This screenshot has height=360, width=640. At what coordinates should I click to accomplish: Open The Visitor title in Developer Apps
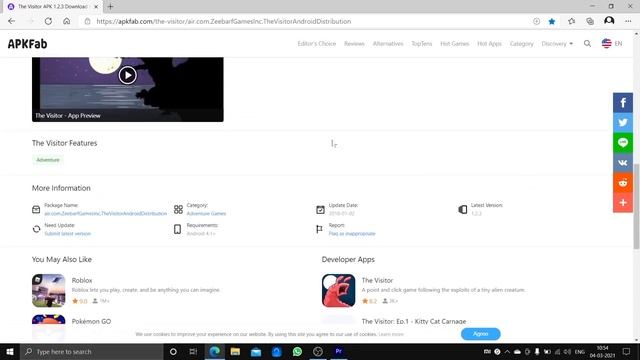377,280
